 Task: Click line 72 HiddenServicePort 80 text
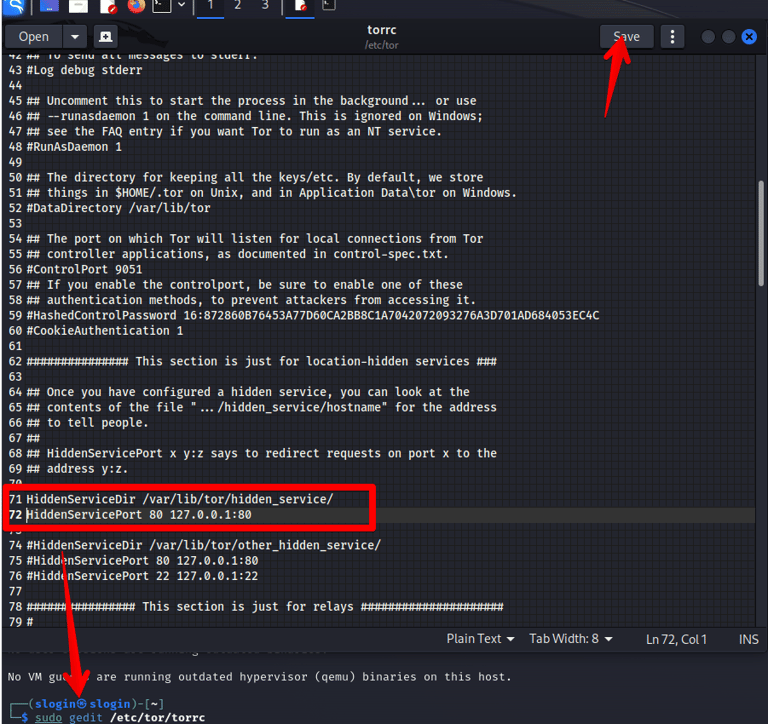(x=139, y=515)
